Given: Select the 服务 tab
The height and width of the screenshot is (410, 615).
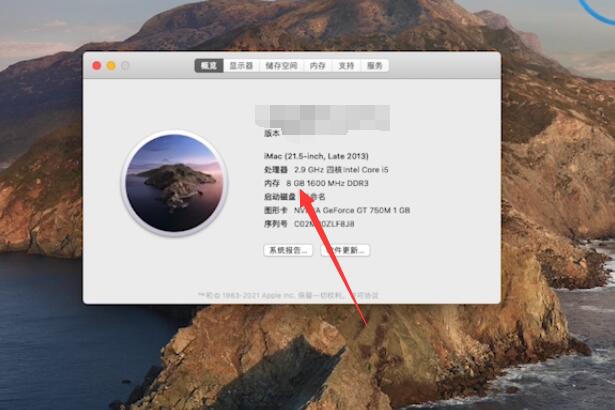Looking at the screenshot, I should (x=375, y=66).
